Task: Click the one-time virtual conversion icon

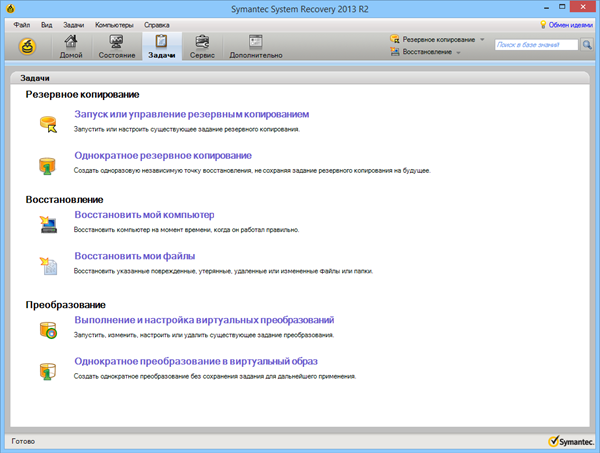Action: click(48, 369)
